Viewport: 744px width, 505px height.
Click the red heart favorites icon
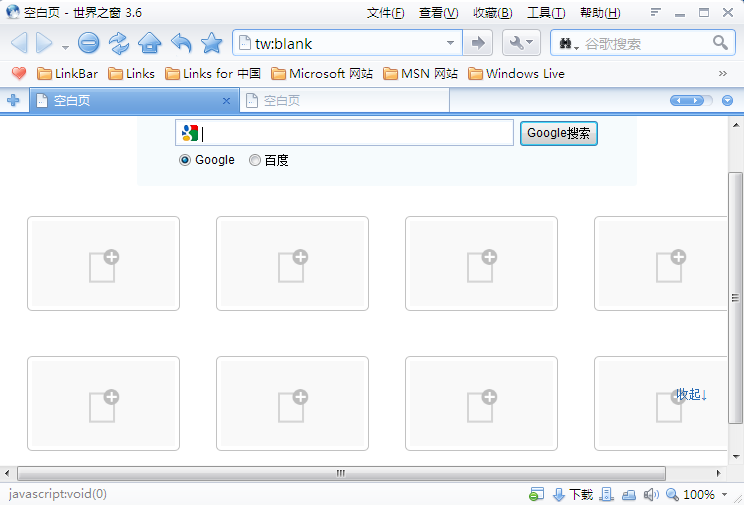(x=19, y=74)
